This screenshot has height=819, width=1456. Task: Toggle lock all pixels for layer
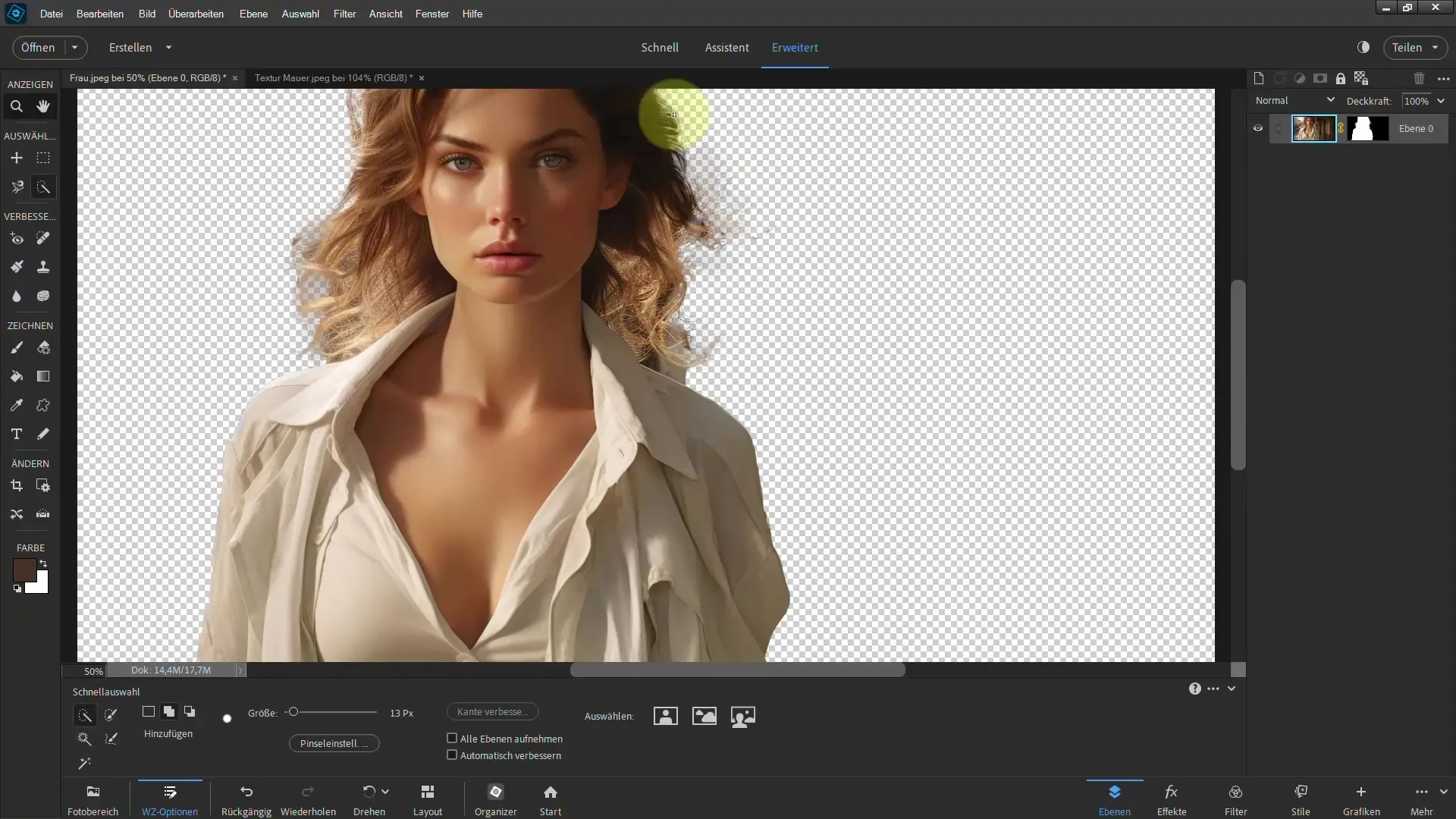coord(1341,78)
